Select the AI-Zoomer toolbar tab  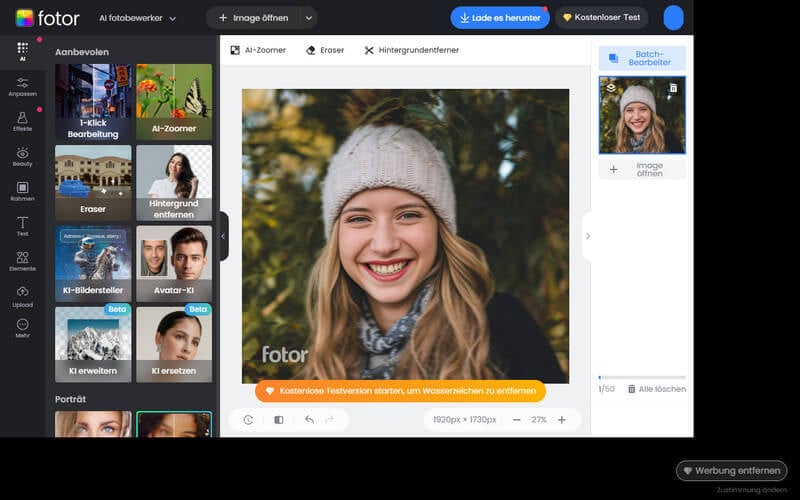click(258, 50)
